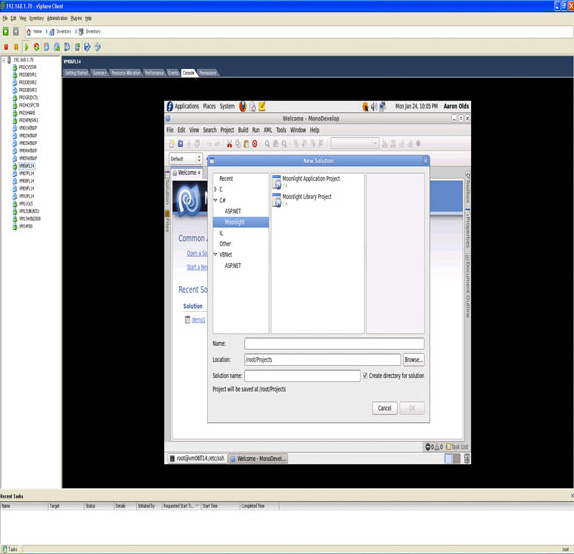This screenshot has height=554, width=574.
Task: Click the disabled OK button in New Solution
Action: pos(412,408)
